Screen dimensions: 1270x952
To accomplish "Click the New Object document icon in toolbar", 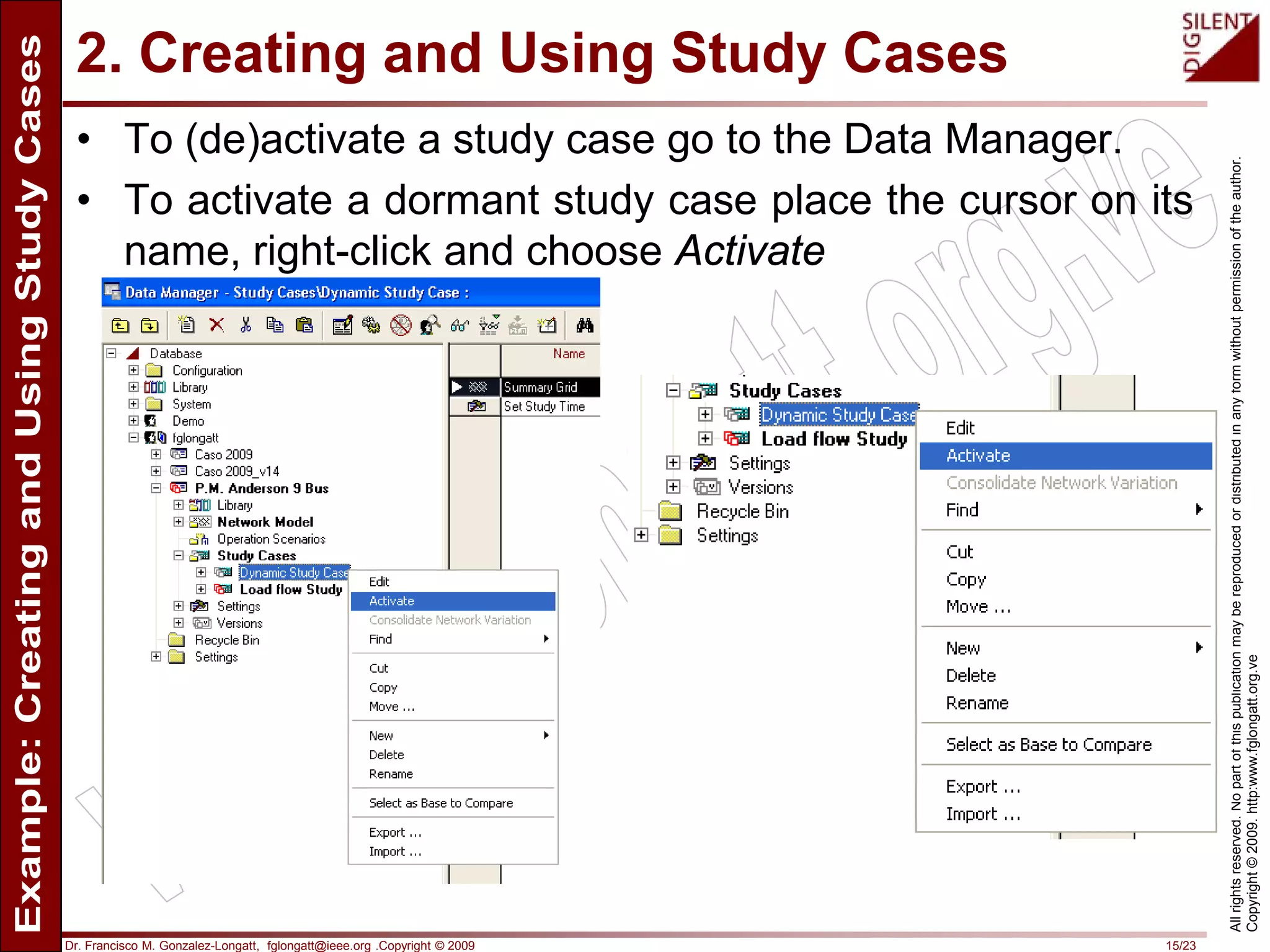I will tap(186, 325).
